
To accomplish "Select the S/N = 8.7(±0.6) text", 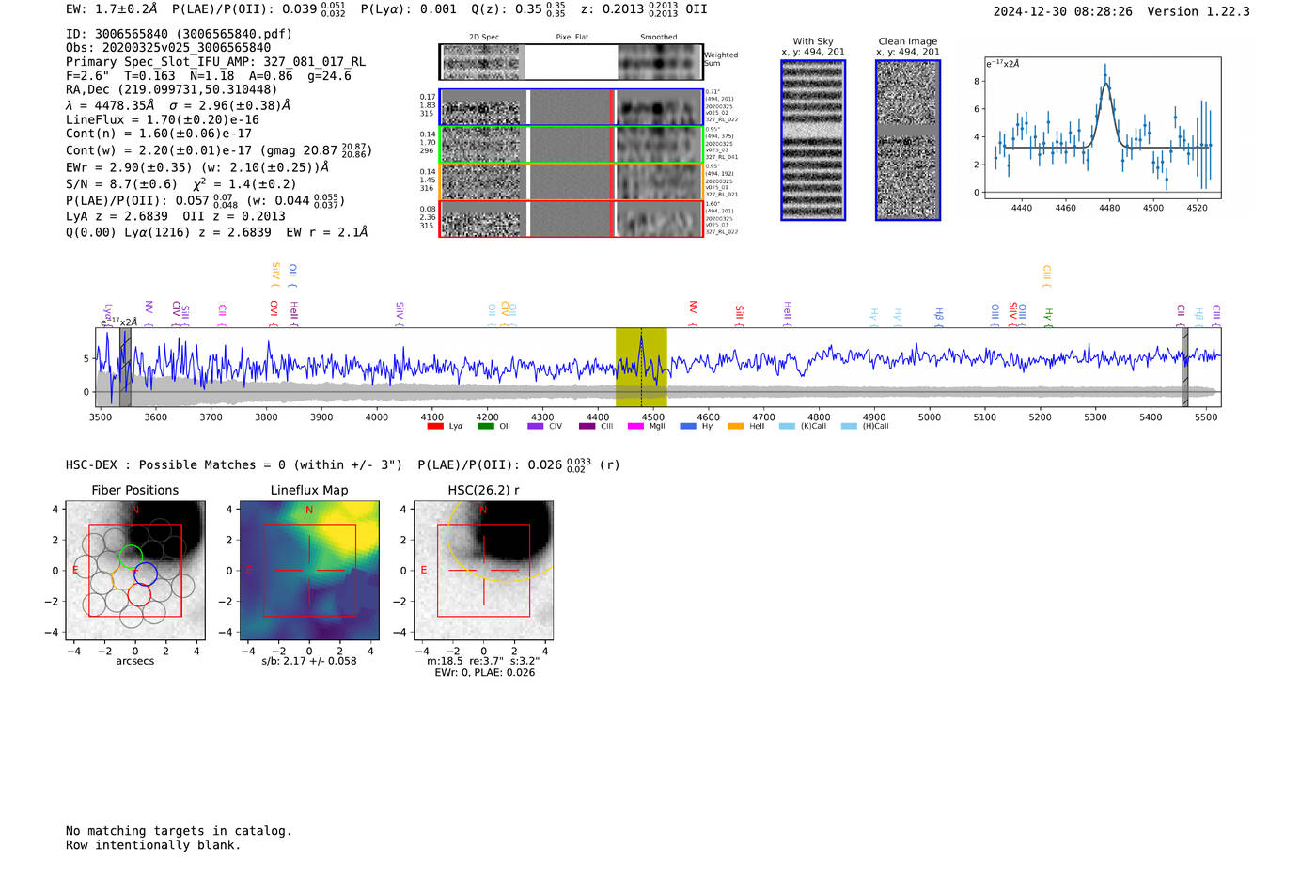I will (121, 185).
